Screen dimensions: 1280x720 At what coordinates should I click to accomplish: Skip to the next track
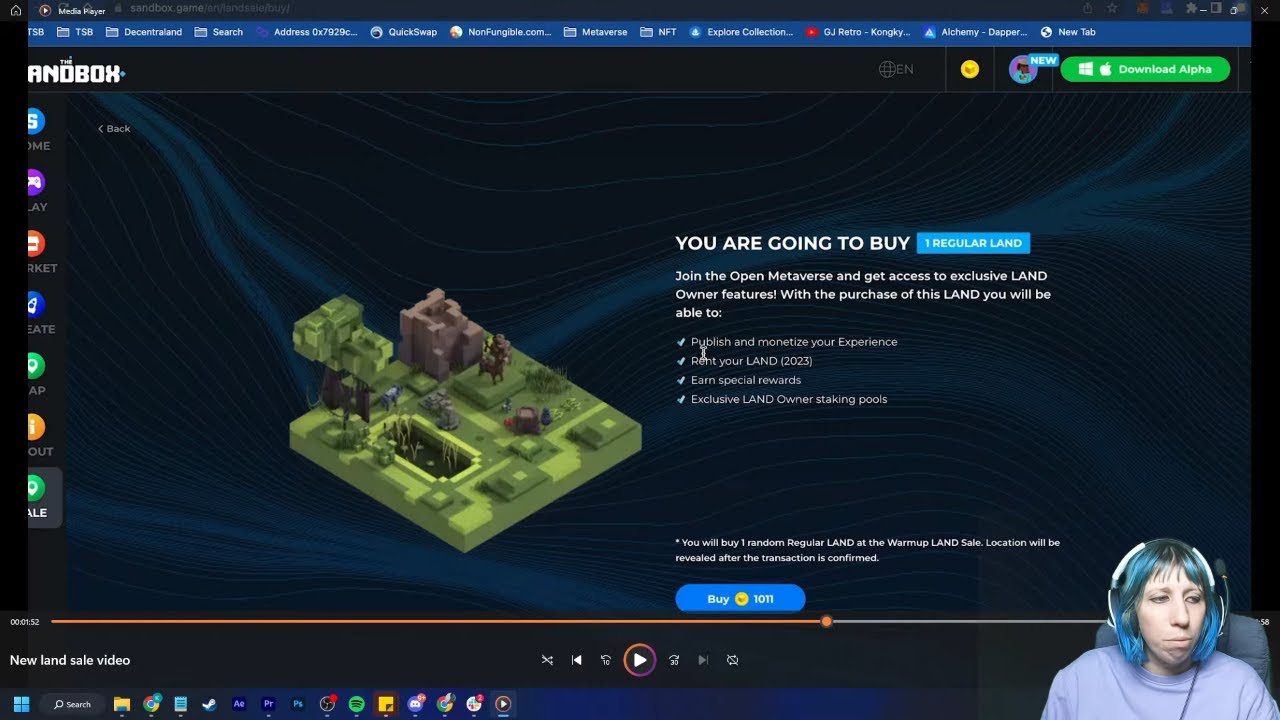(x=703, y=660)
